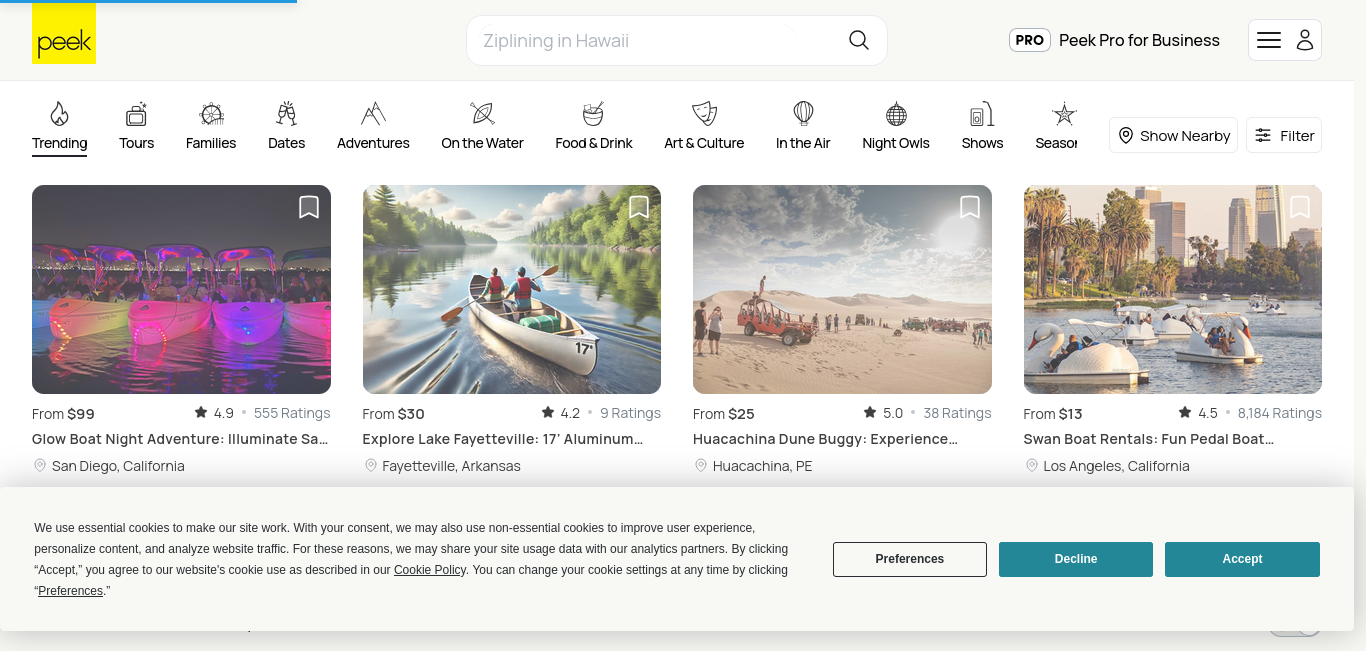Accept the cookies
The image size is (1366, 651).
tap(1242, 559)
